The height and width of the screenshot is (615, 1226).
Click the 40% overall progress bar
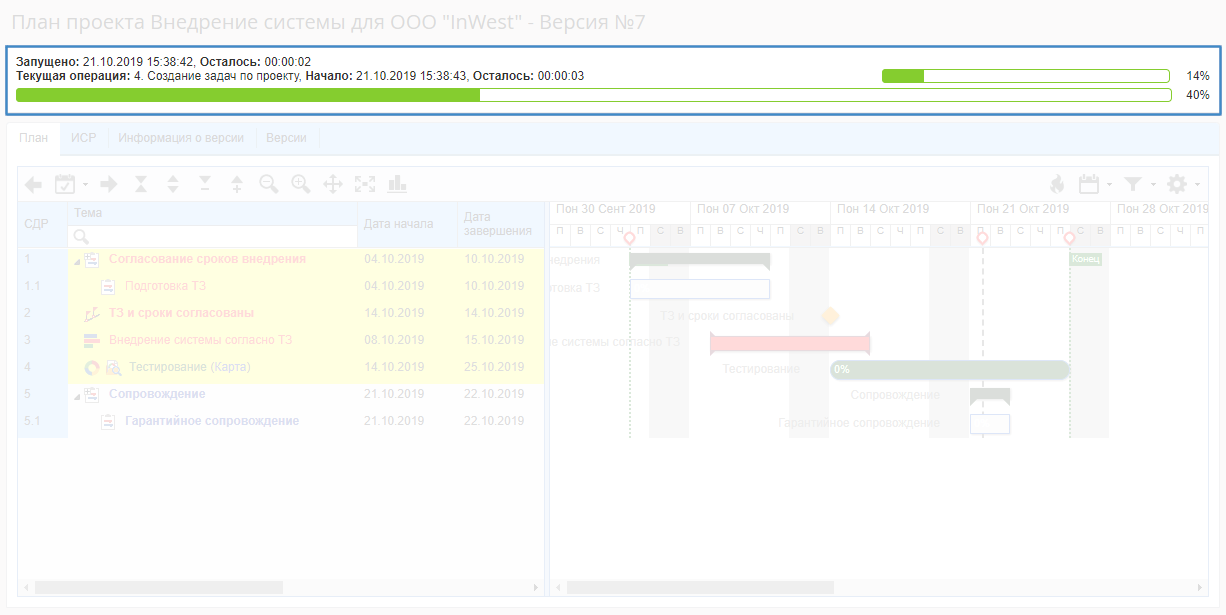pos(594,95)
